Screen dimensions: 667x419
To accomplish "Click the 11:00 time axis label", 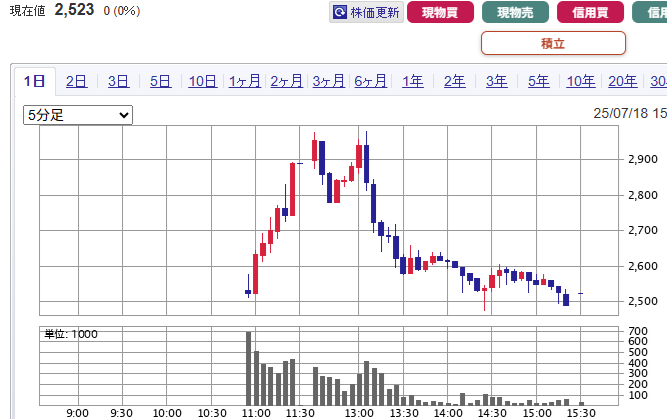I will (x=256, y=413).
